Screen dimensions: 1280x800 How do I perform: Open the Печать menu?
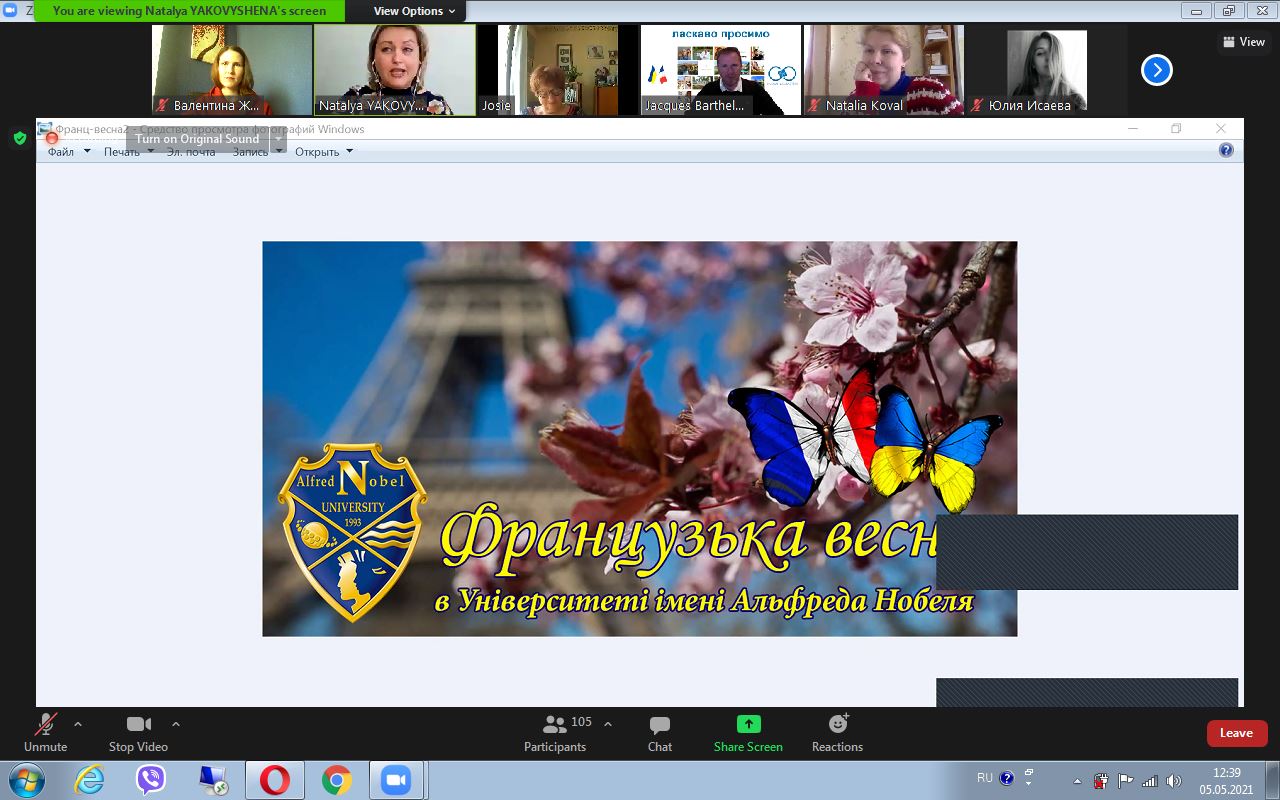click(x=129, y=152)
